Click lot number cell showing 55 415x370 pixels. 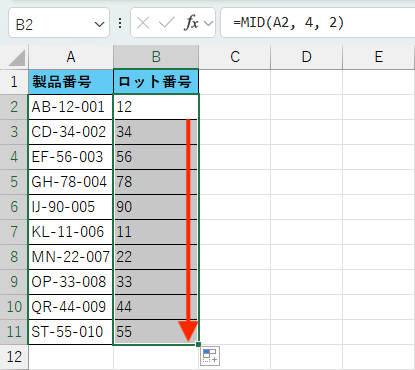156,332
